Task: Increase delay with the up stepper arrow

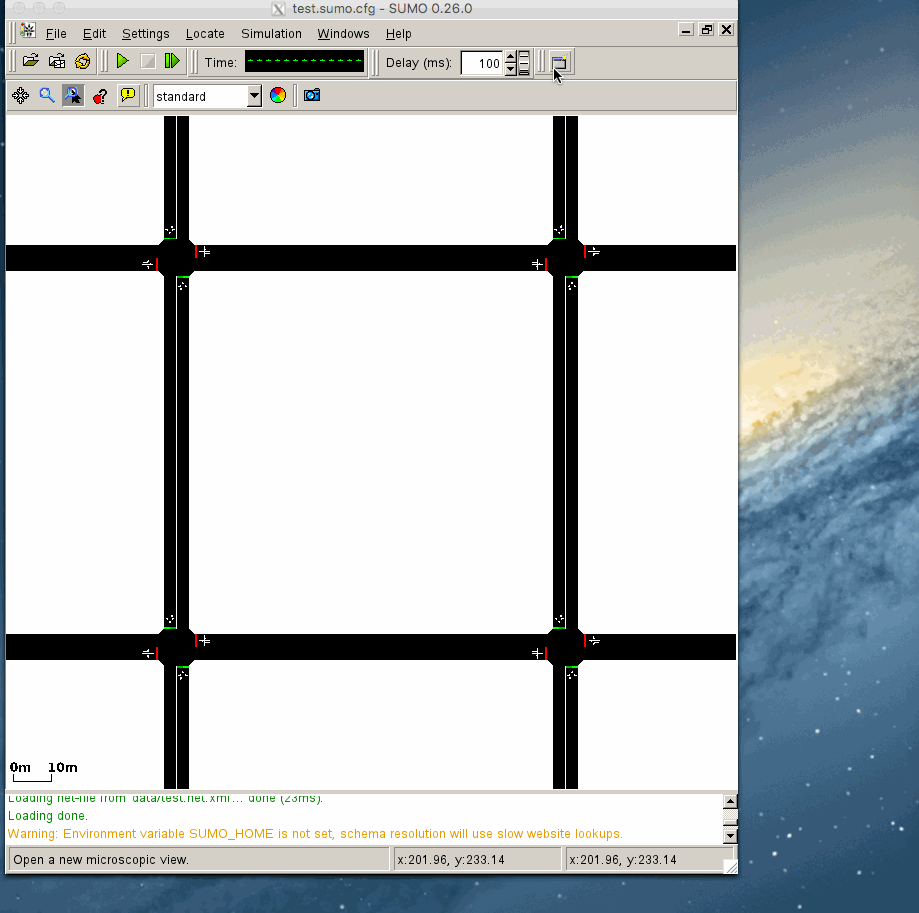Action: [x=510, y=58]
